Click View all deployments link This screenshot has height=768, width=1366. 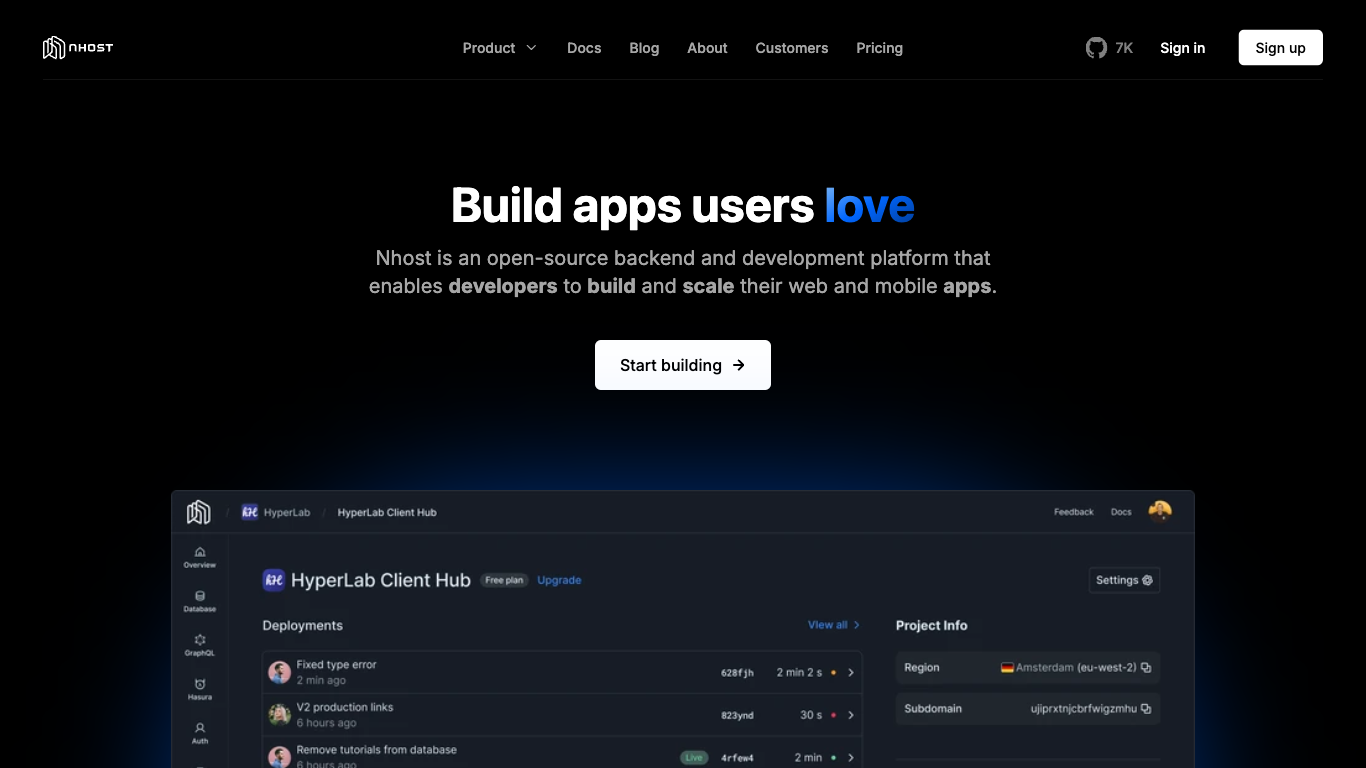point(834,625)
